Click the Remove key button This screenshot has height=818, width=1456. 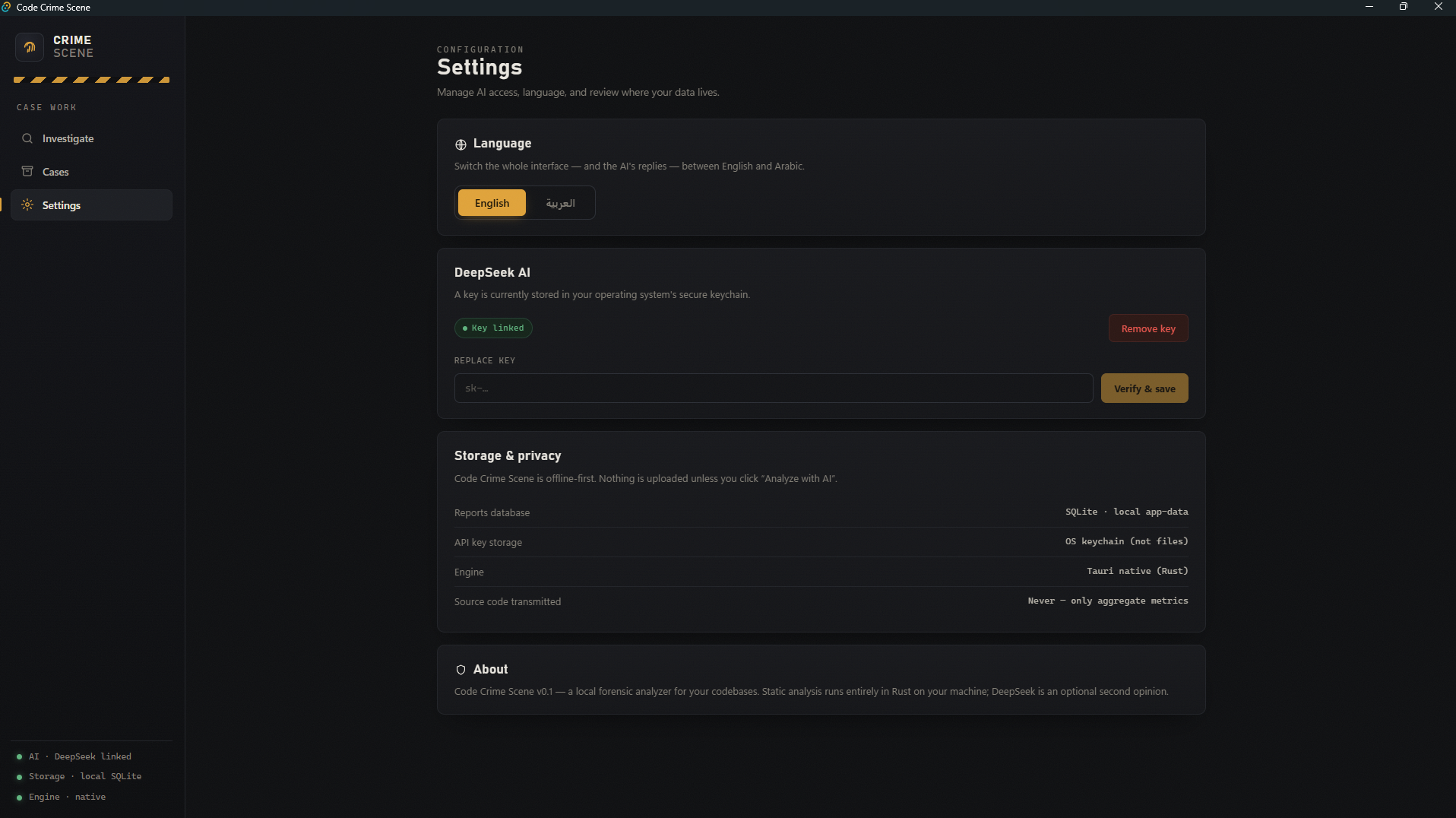click(1148, 328)
